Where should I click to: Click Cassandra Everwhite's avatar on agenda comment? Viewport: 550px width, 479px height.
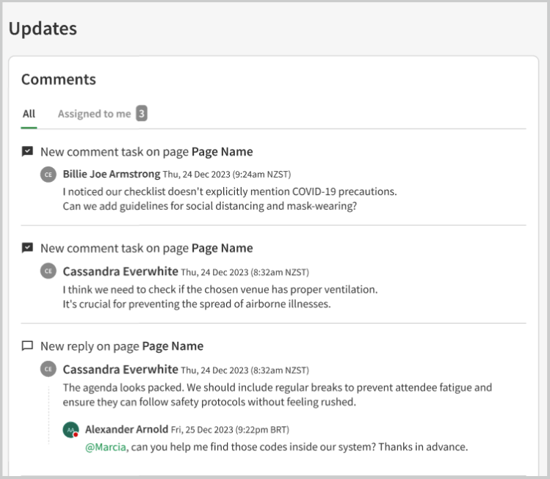[x=48, y=369]
